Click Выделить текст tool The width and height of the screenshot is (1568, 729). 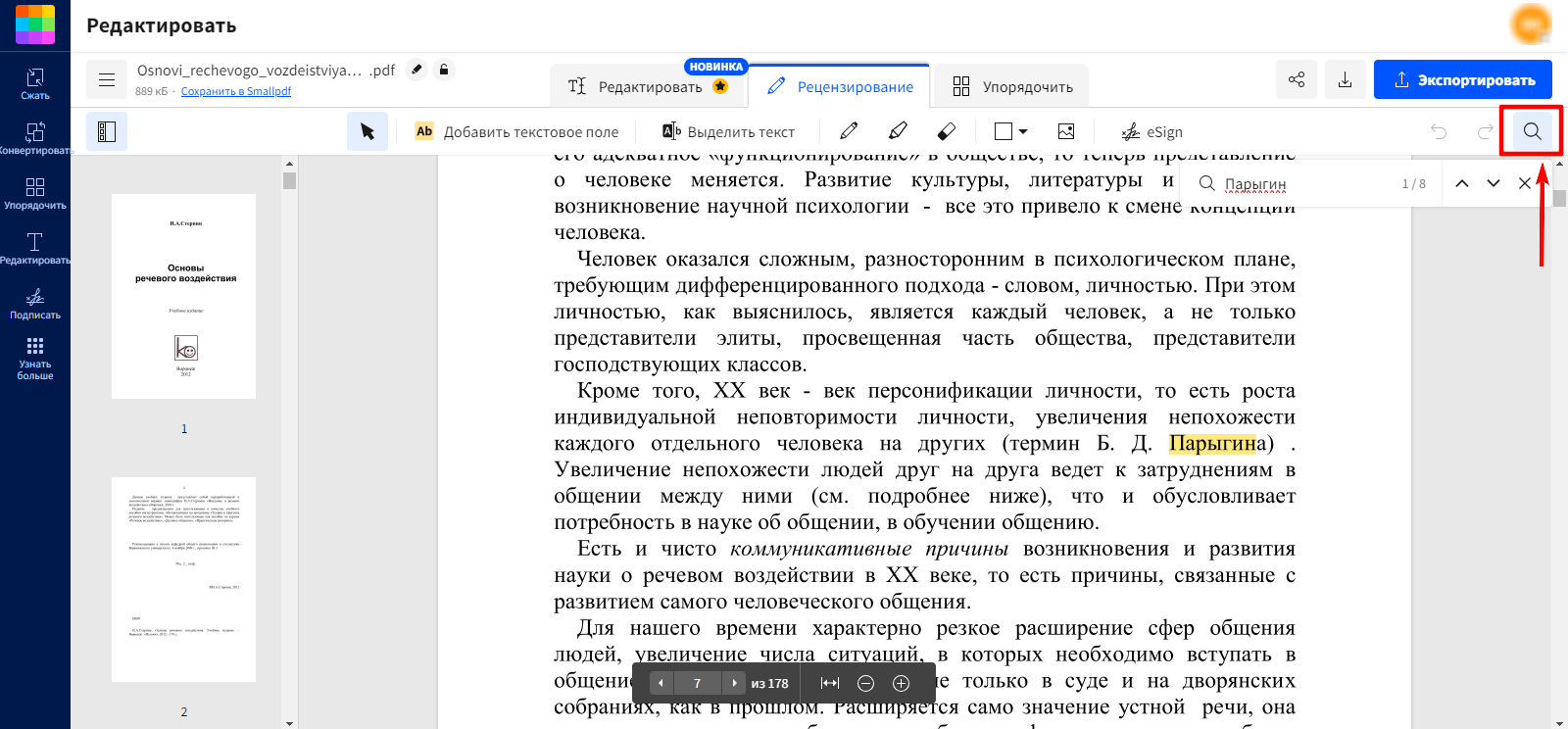tap(728, 131)
